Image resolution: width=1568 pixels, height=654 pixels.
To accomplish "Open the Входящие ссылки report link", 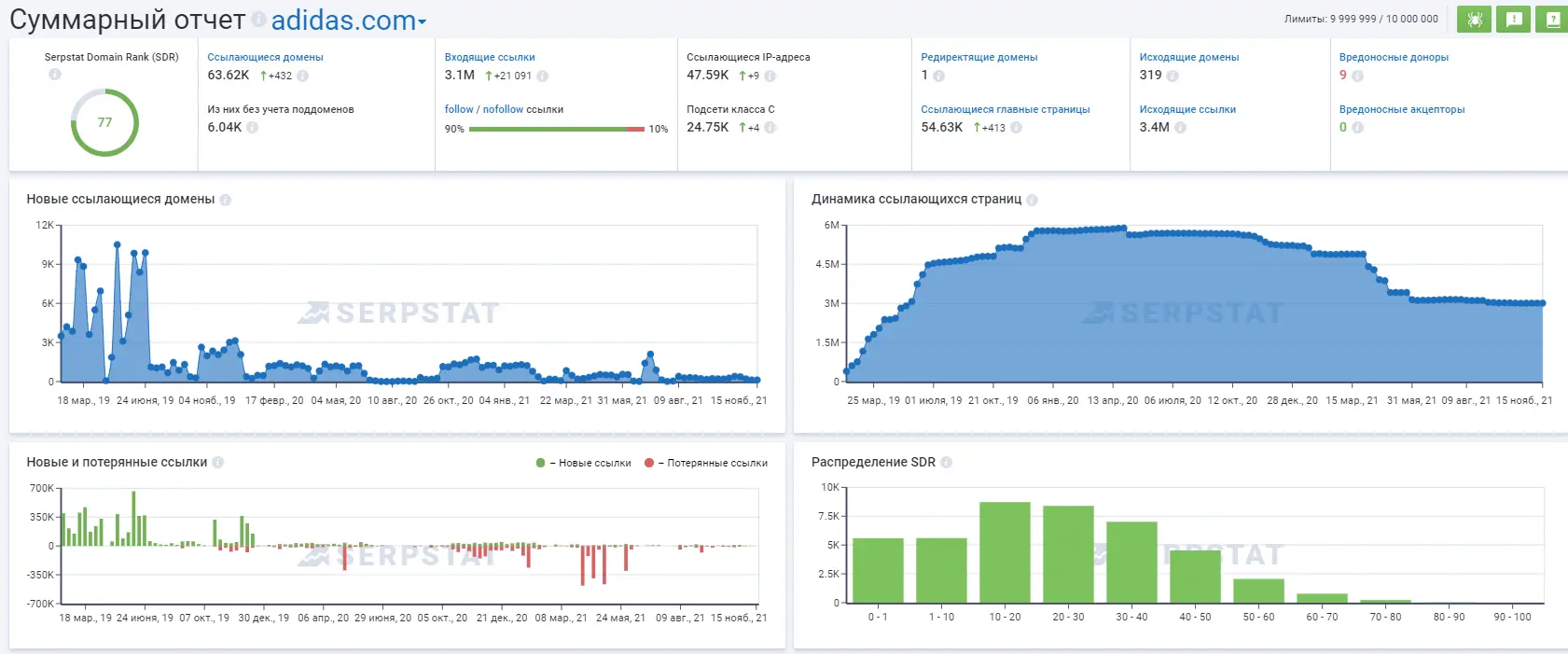I will [x=490, y=57].
